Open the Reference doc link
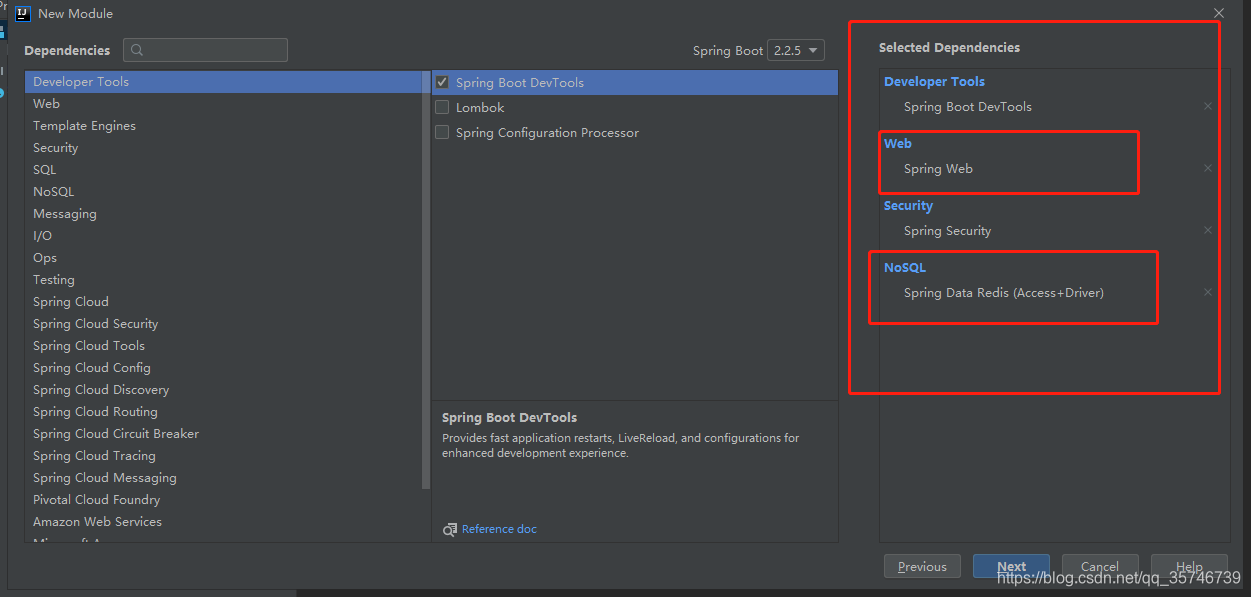This screenshot has width=1251, height=597. (x=499, y=529)
